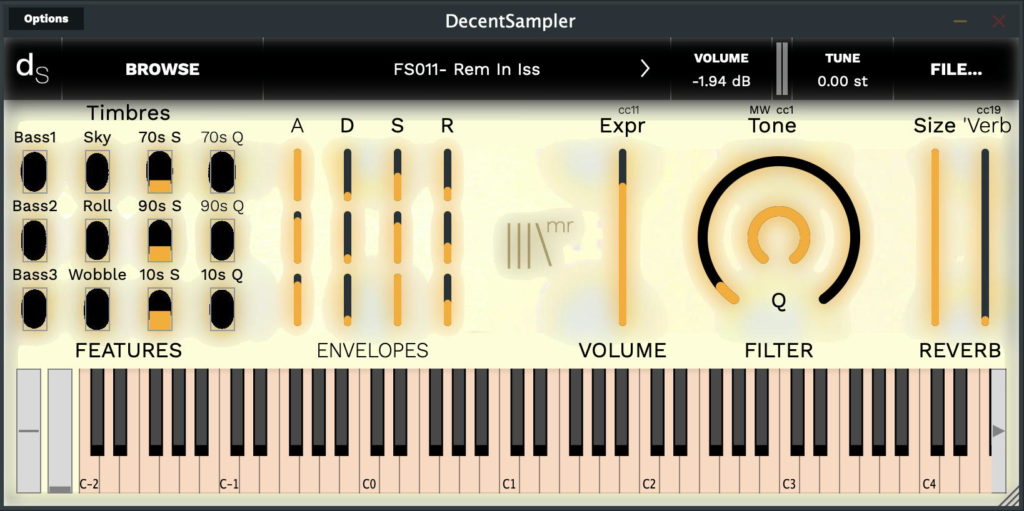Set the top row Attack slider
The image size is (1024, 511).
click(298, 174)
